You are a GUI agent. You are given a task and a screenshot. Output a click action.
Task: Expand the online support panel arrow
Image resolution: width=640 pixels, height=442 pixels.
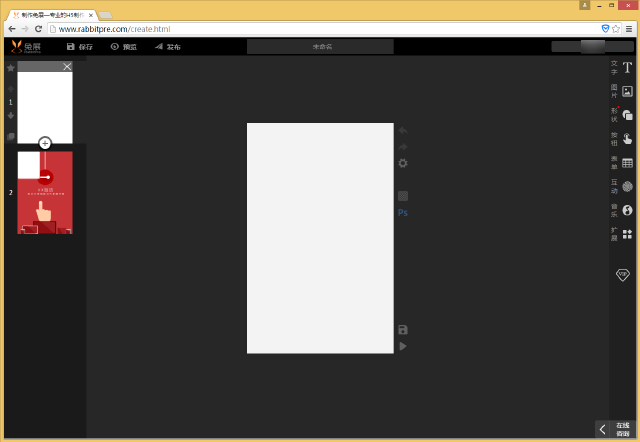(602, 429)
